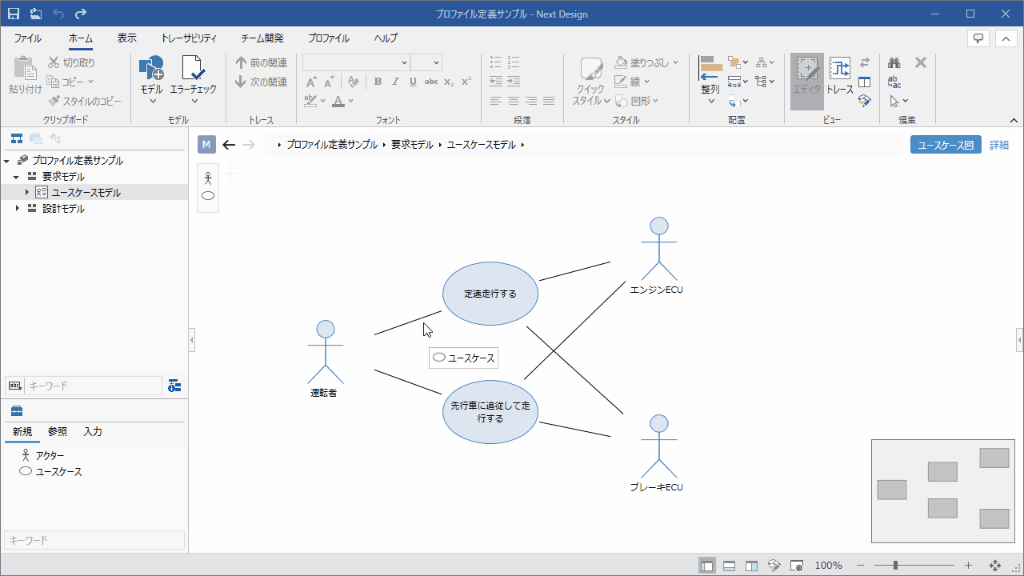Click the delete X icon in 編集
This screenshot has height=576, width=1024.
921,63
